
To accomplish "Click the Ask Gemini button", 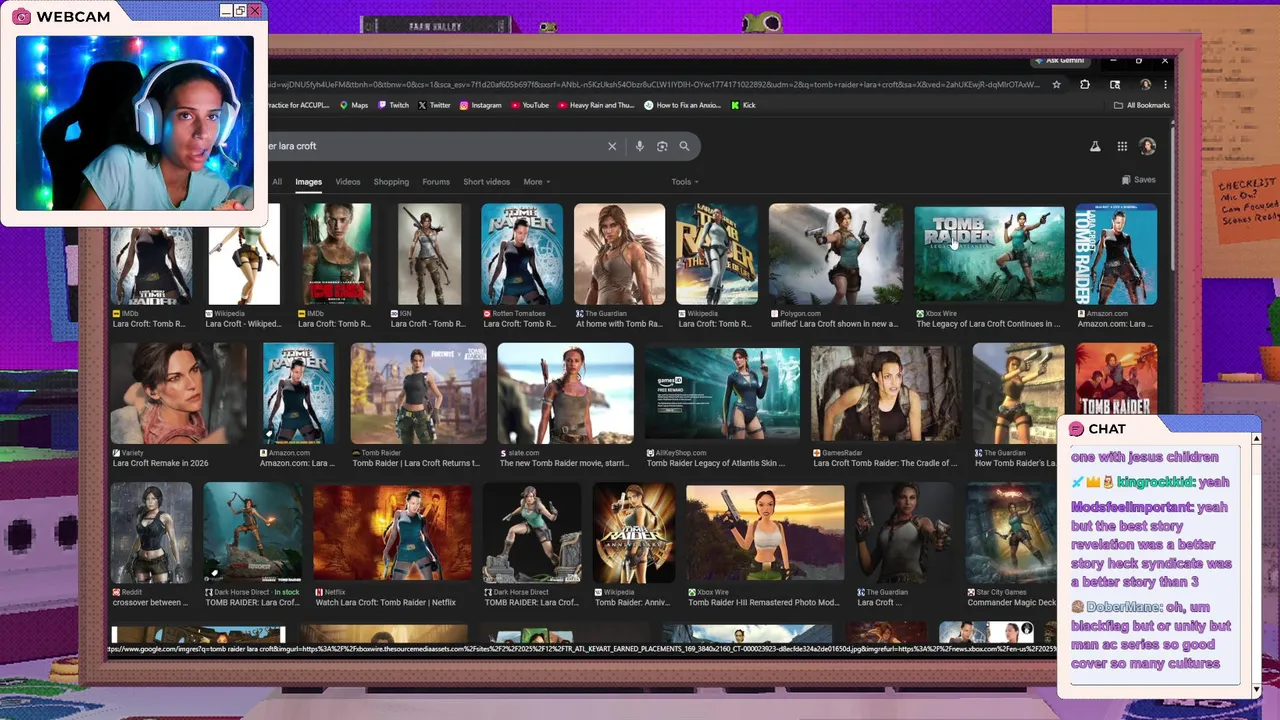I will click(1059, 61).
